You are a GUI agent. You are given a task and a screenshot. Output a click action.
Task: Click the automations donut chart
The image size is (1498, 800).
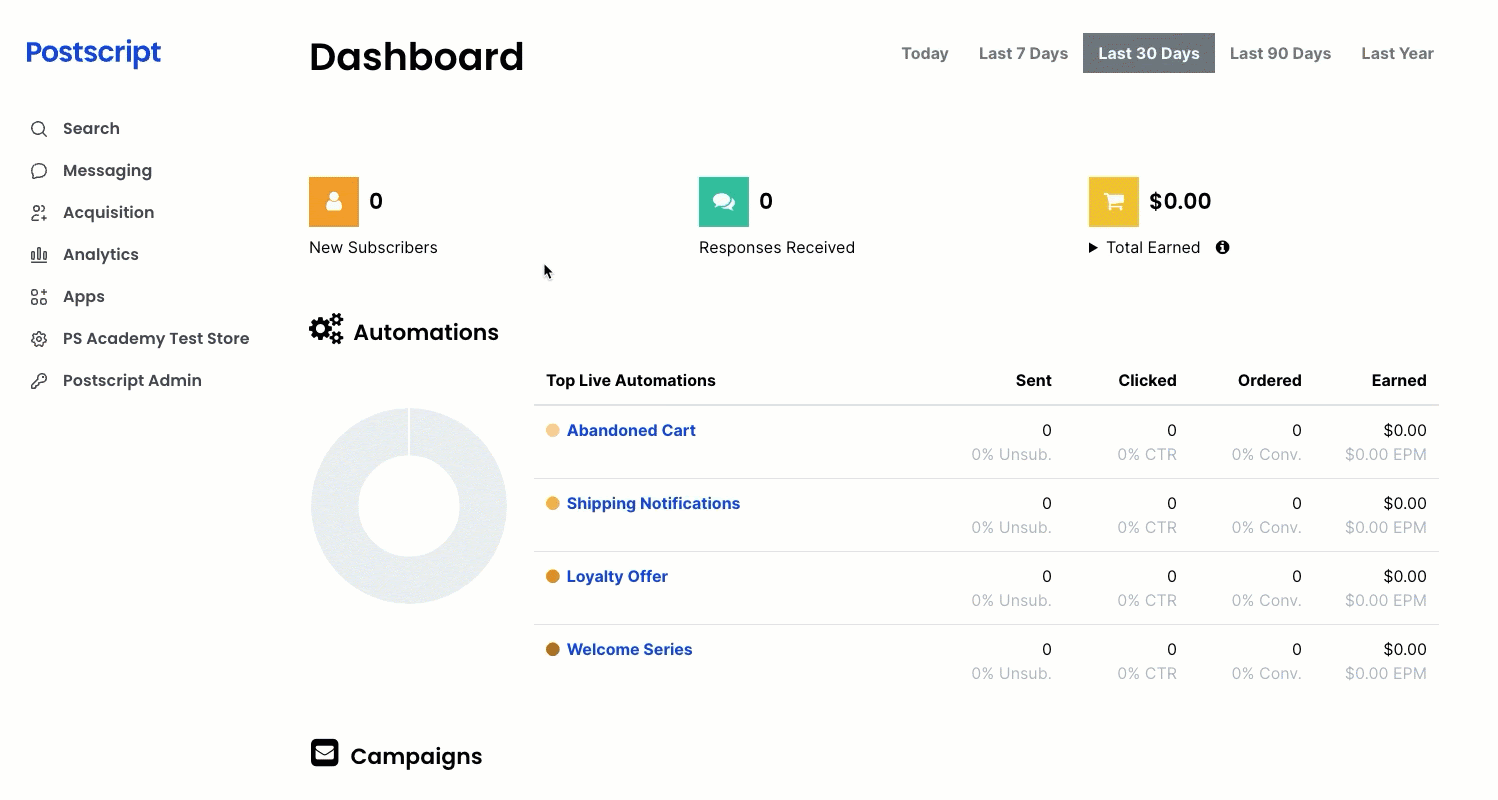pos(409,505)
